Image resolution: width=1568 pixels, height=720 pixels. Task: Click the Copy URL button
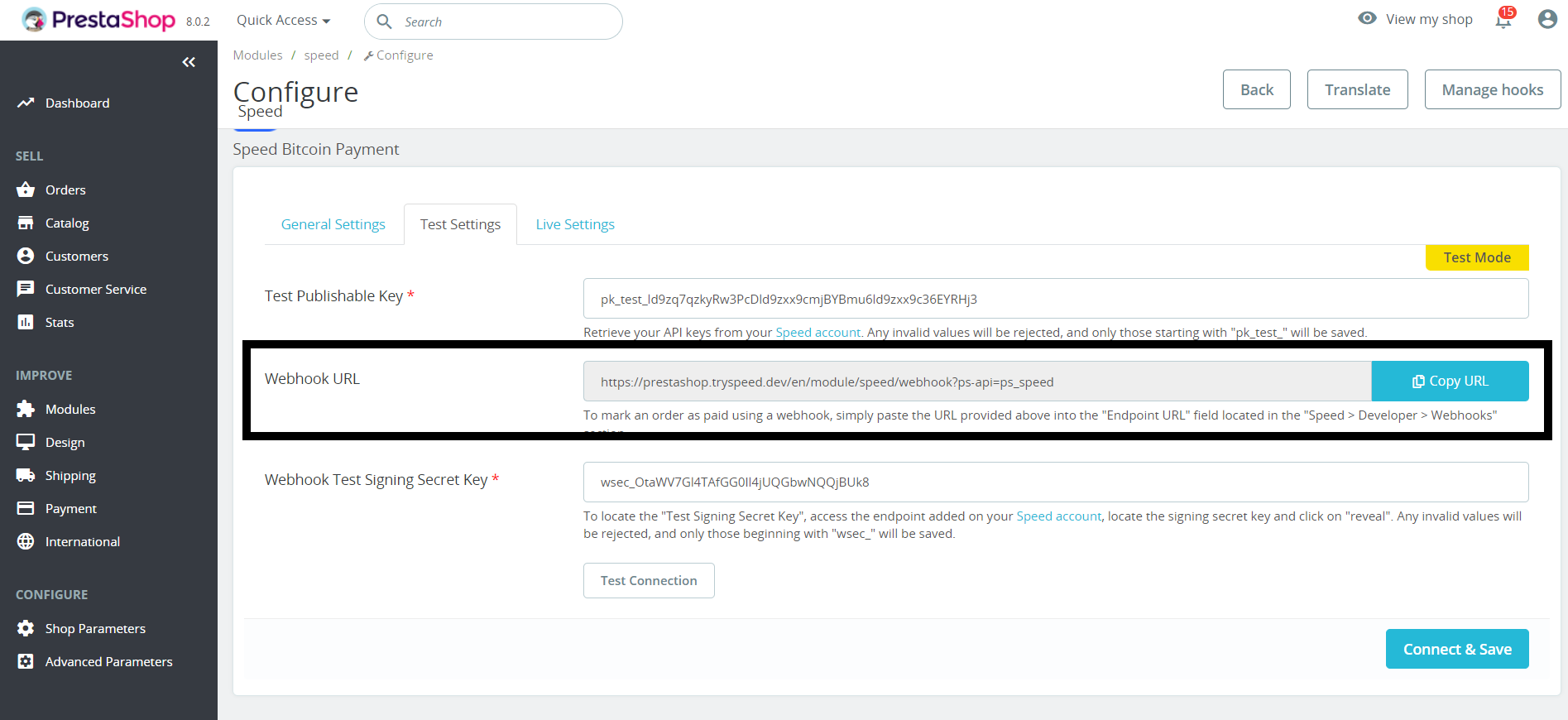tap(1450, 381)
